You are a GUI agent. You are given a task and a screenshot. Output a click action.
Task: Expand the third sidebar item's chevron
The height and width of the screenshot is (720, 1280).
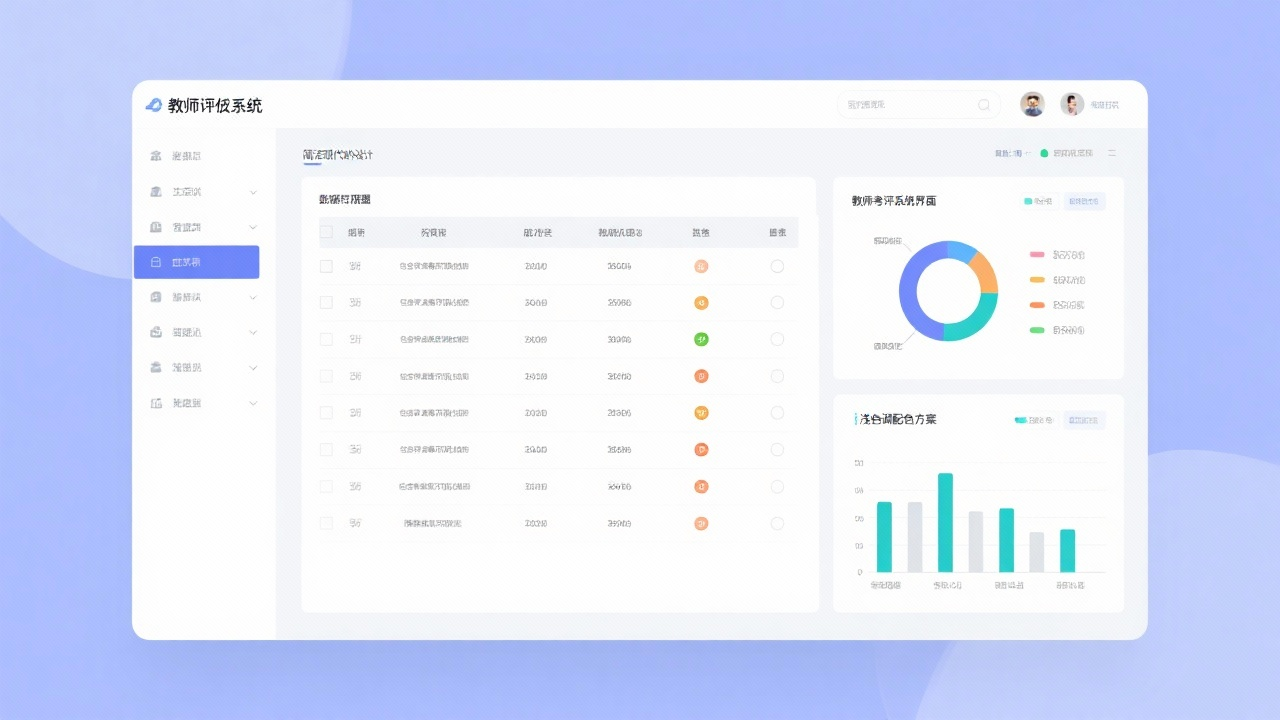(x=253, y=227)
